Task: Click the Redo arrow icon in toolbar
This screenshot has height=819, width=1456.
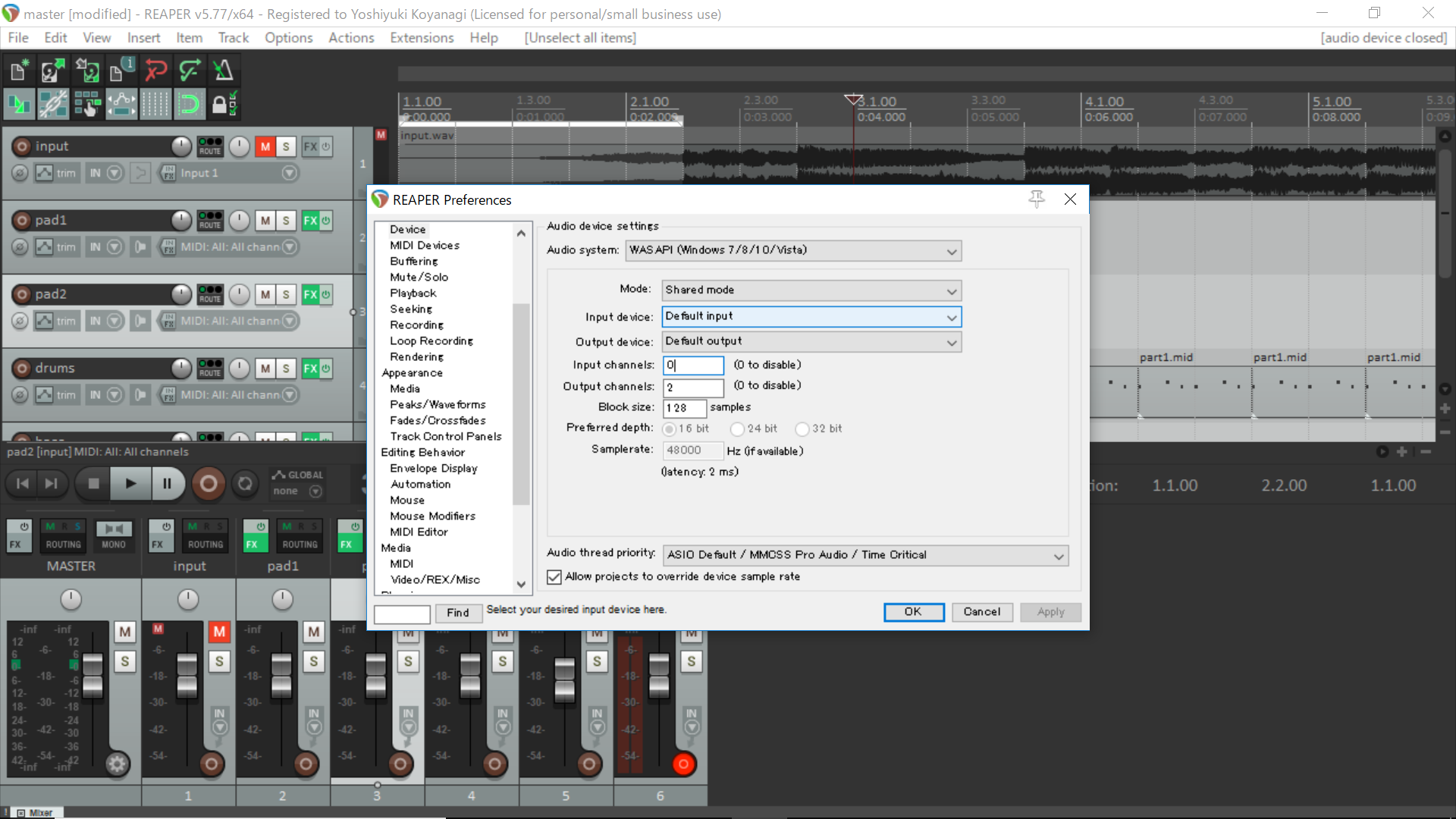Action: pyautogui.click(x=190, y=71)
